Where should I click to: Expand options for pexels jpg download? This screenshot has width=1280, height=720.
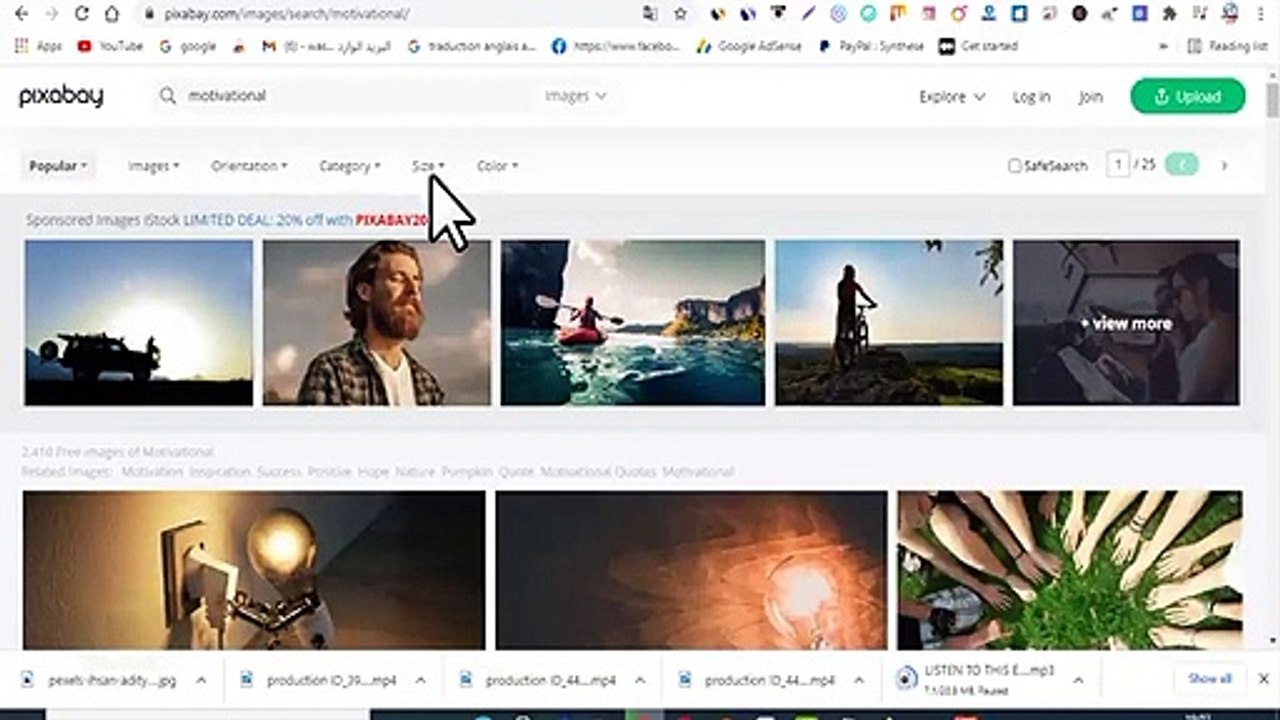[x=200, y=680]
